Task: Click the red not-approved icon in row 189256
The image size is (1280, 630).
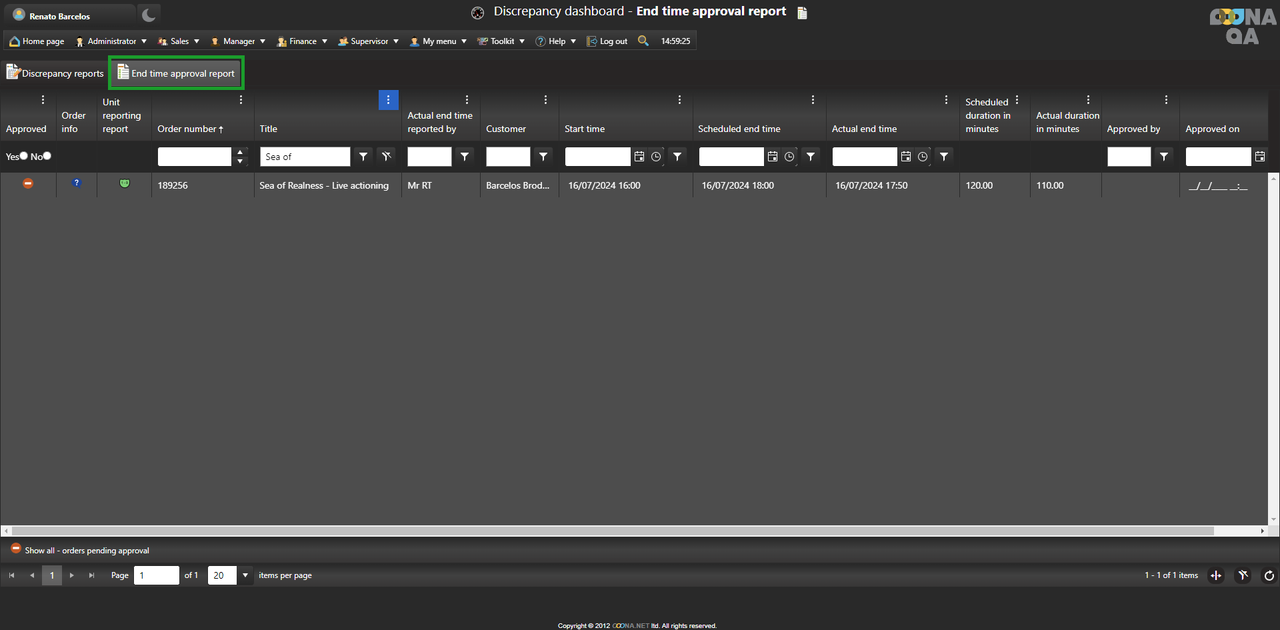Action: tap(28, 183)
